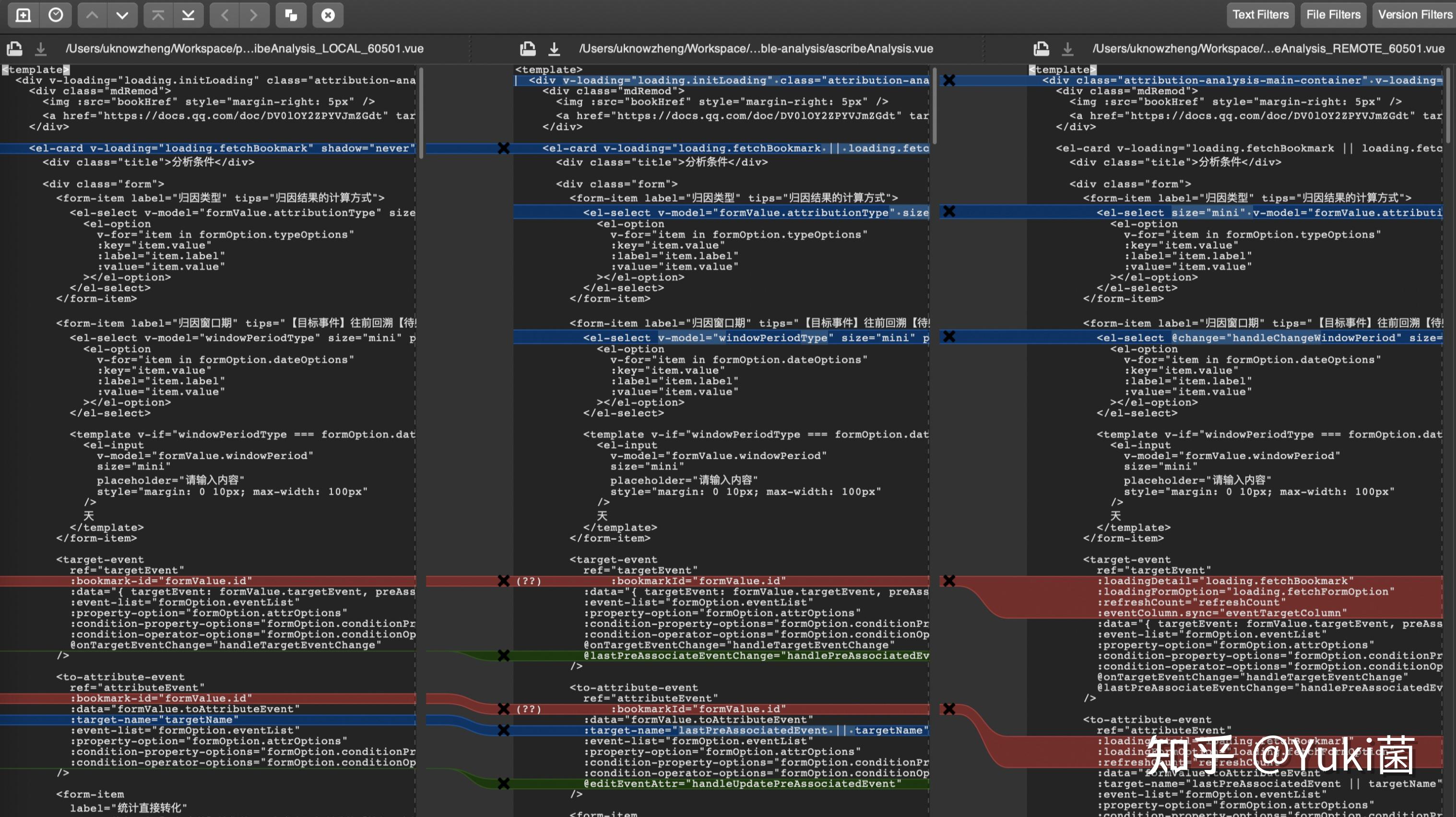Image resolution: width=1456 pixels, height=817 pixels.
Task: Click X marker beside handleChangeWindowPeriod line
Action: tap(949, 337)
